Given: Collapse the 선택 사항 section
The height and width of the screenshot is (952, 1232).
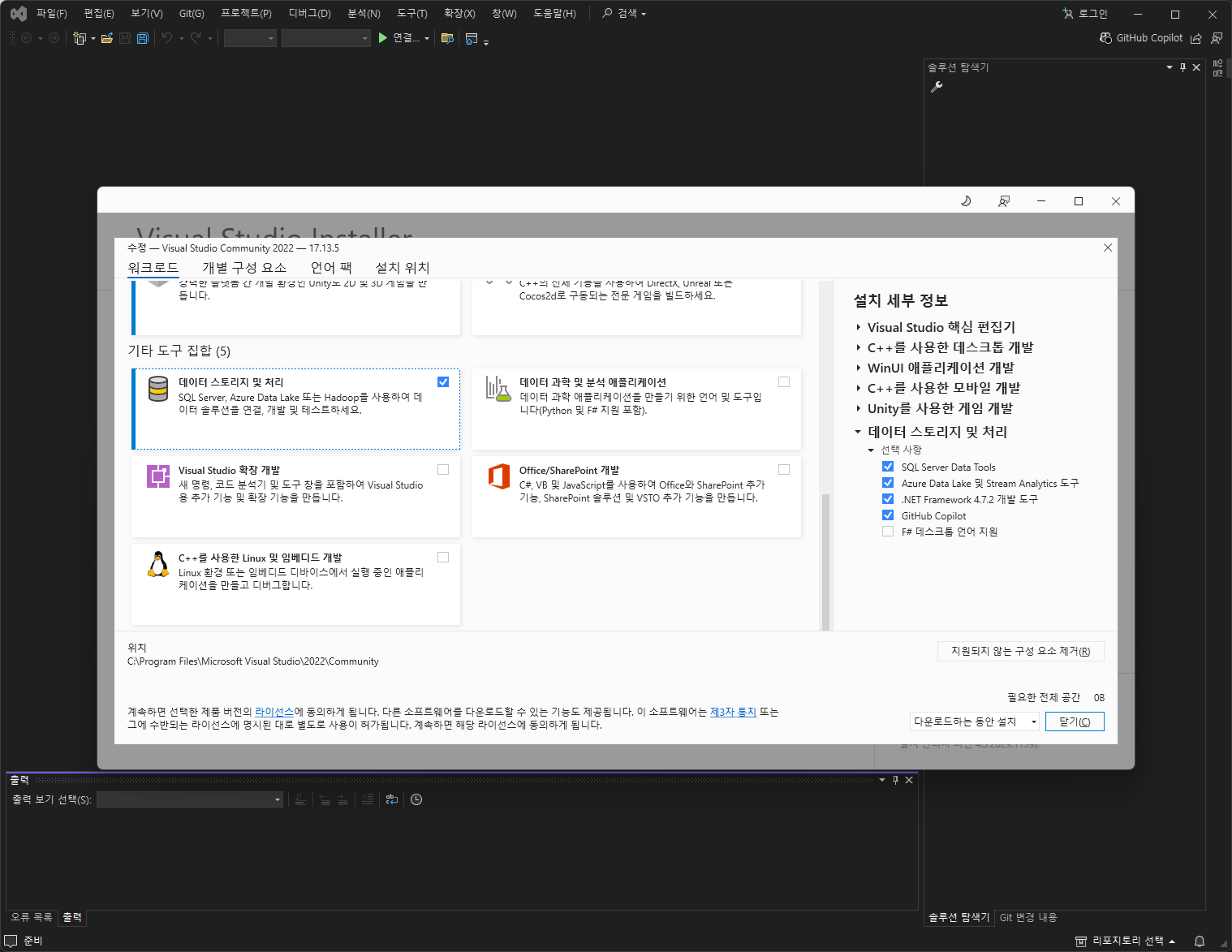Looking at the screenshot, I should click(871, 450).
